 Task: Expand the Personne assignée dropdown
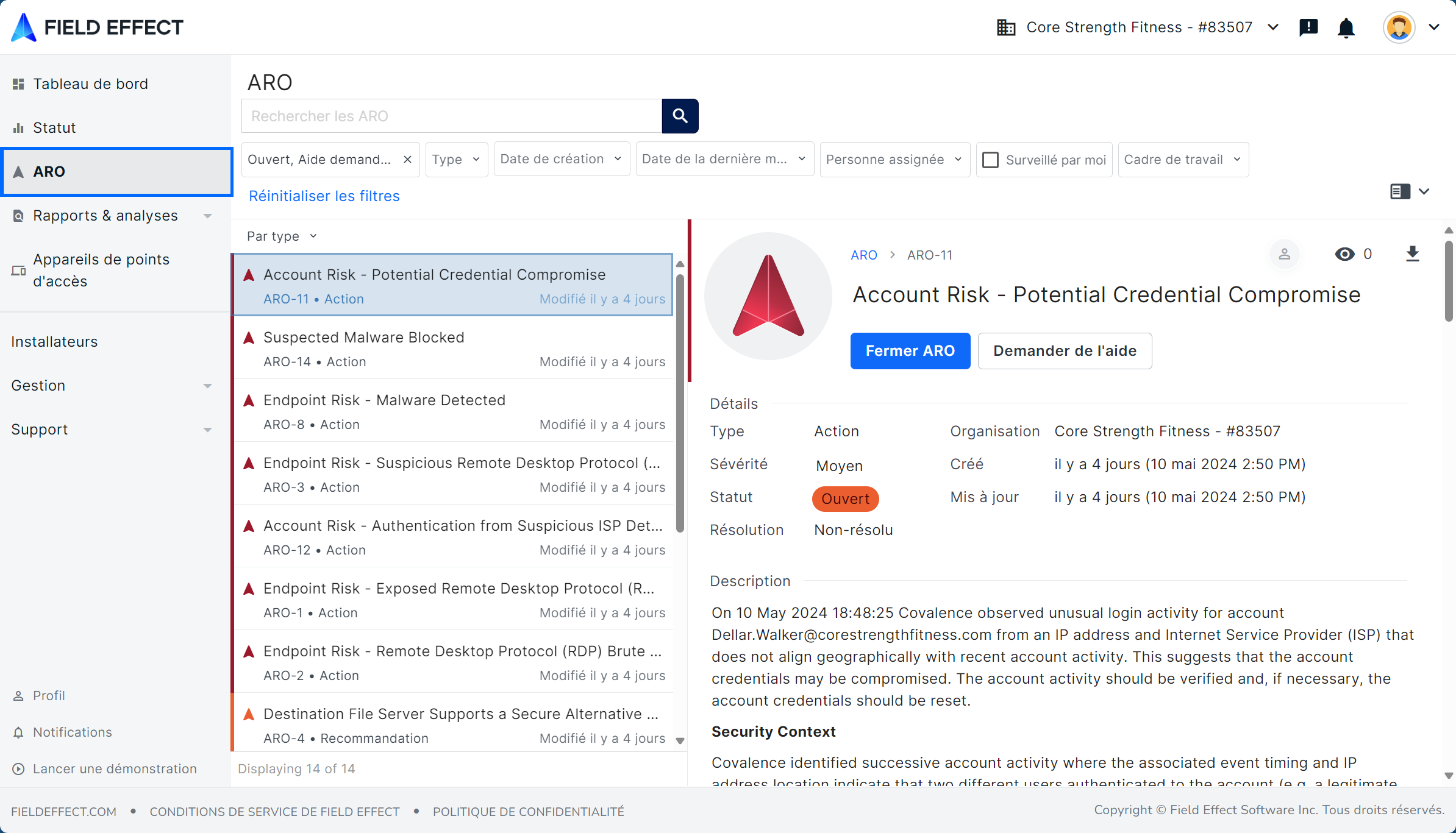tap(894, 160)
